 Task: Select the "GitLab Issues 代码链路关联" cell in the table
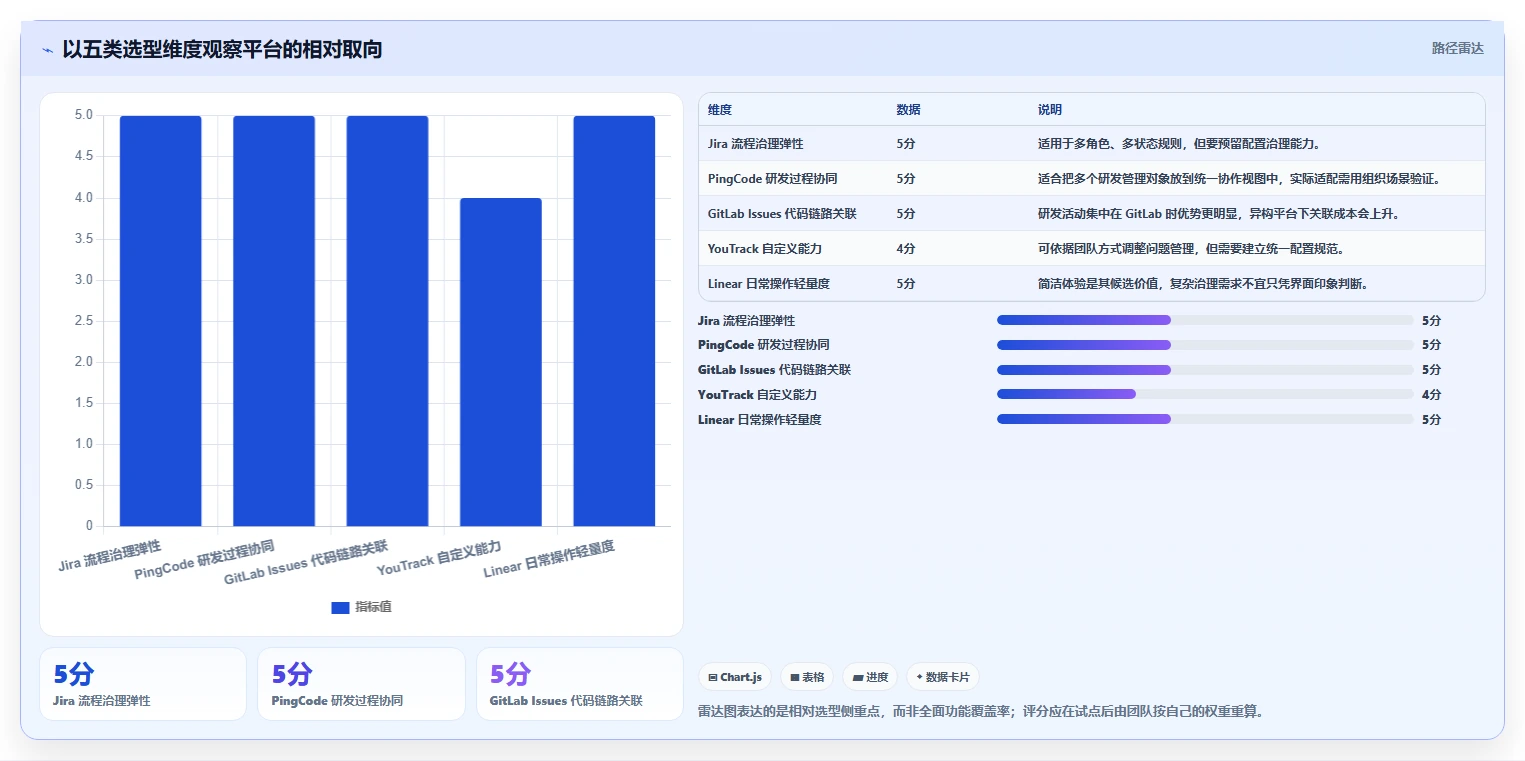pos(782,214)
